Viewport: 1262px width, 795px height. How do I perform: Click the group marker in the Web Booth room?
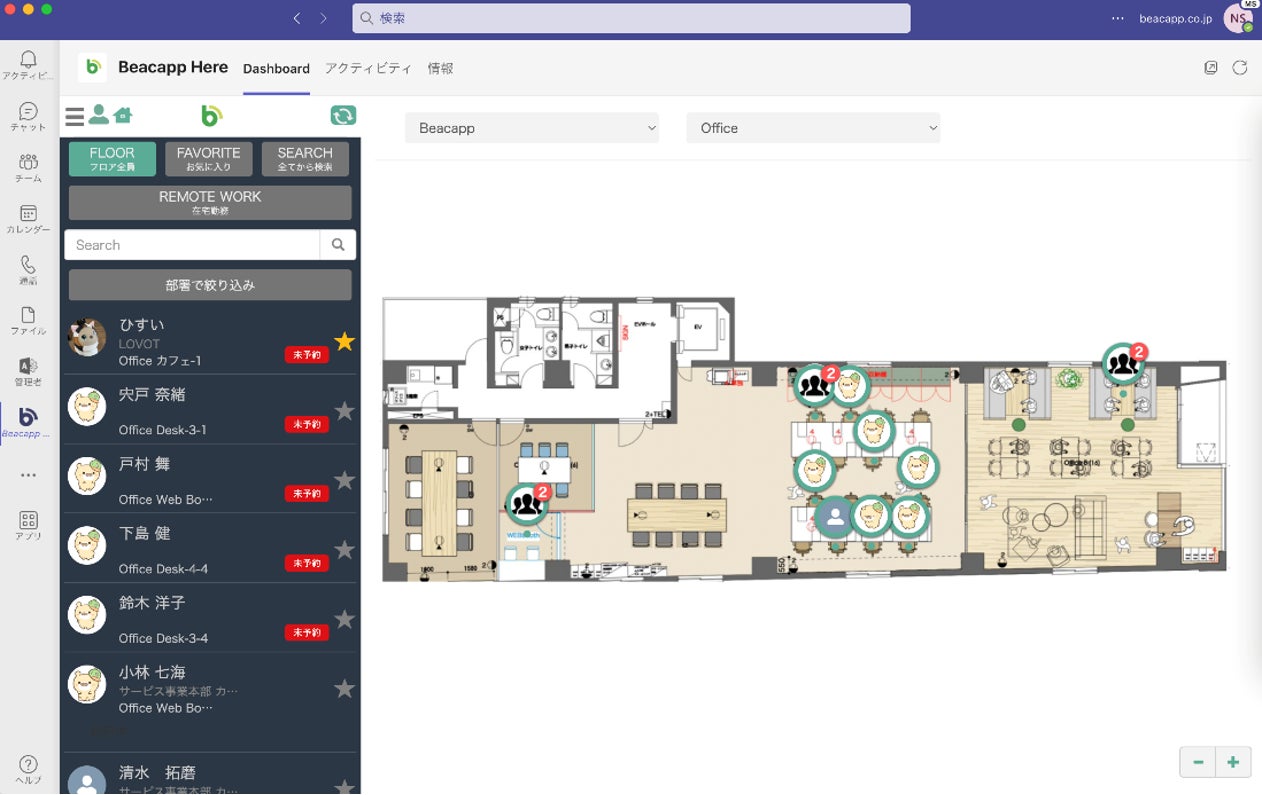pos(527,503)
